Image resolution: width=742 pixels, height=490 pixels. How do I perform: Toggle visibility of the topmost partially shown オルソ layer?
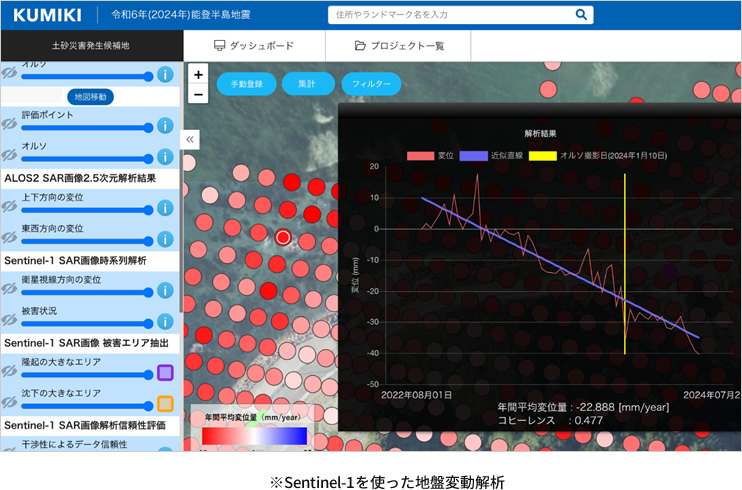pos(9,73)
